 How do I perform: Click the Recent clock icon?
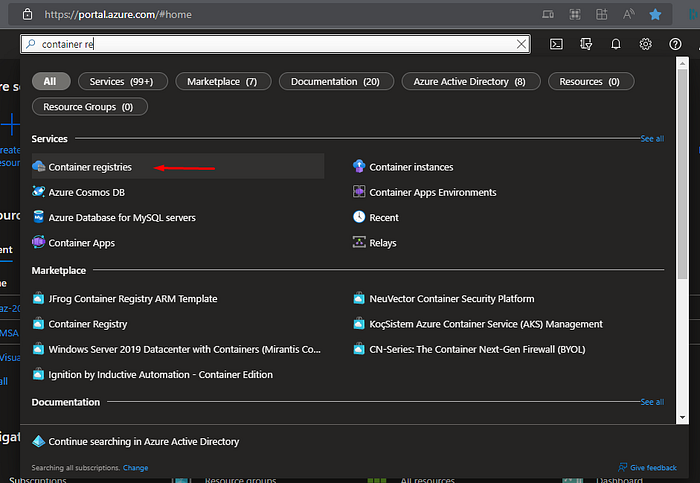[x=359, y=217]
